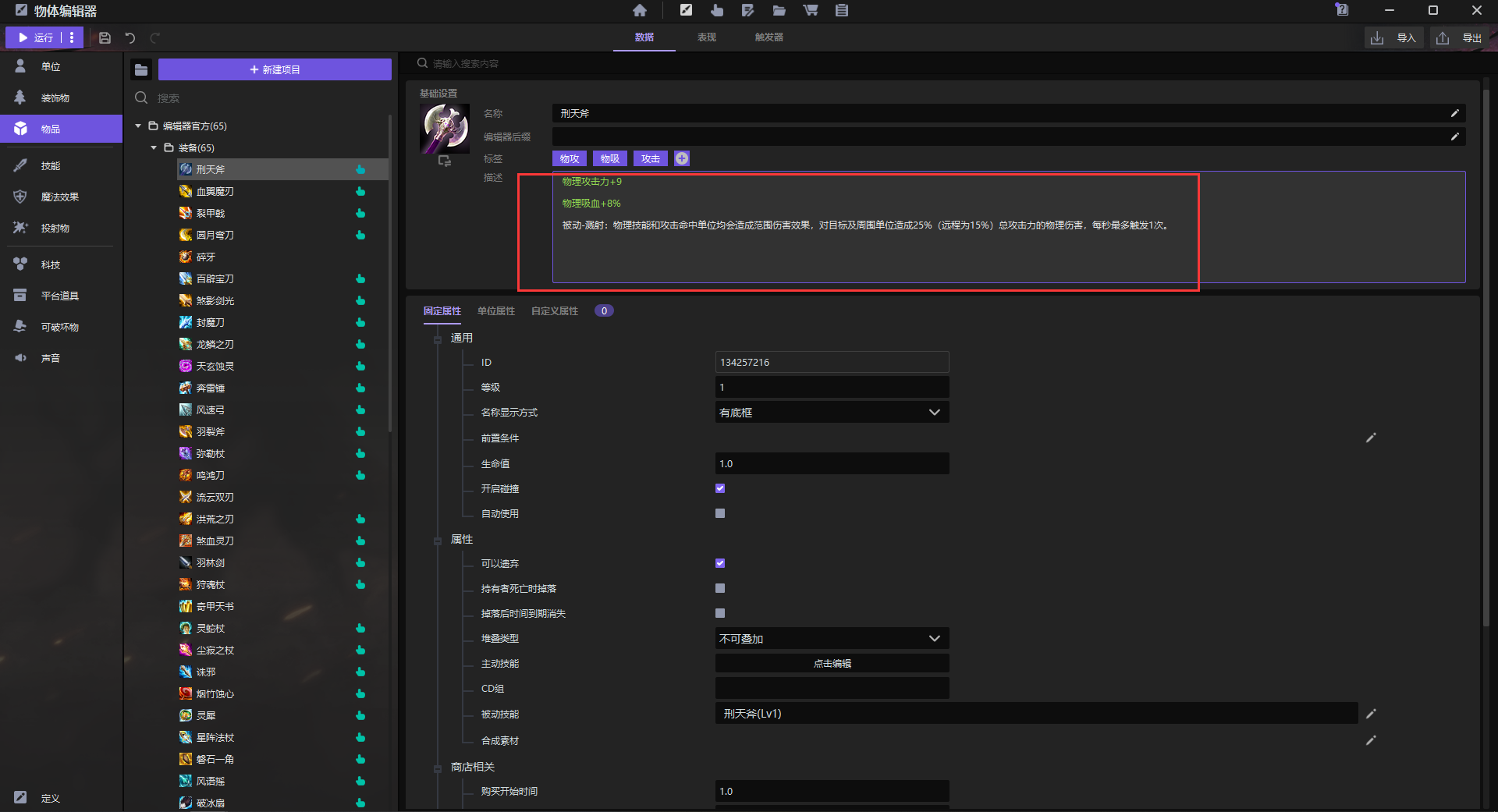
Task: Open the 投射物 category in sidebar
Action: click(x=61, y=228)
